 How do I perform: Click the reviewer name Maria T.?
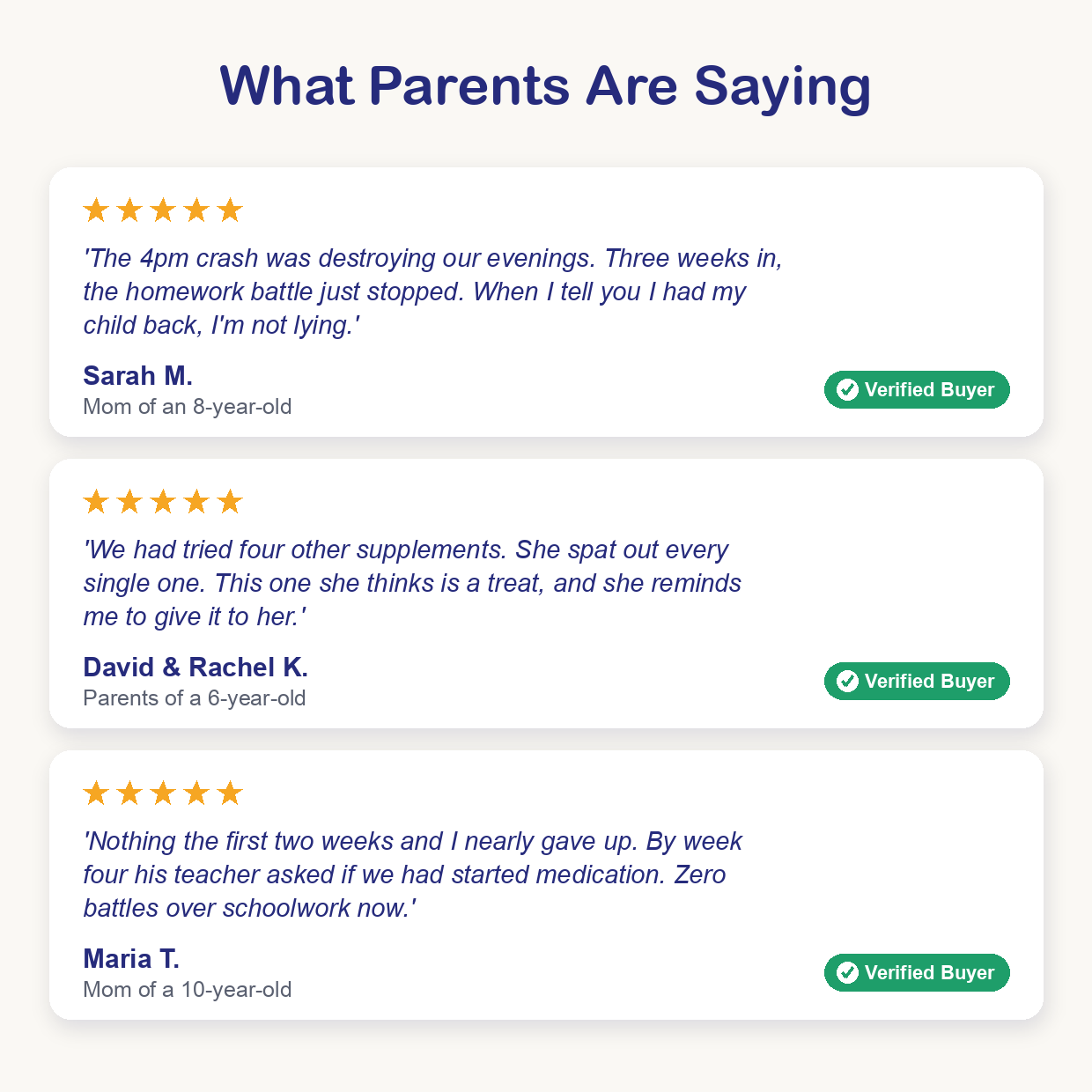(131, 959)
